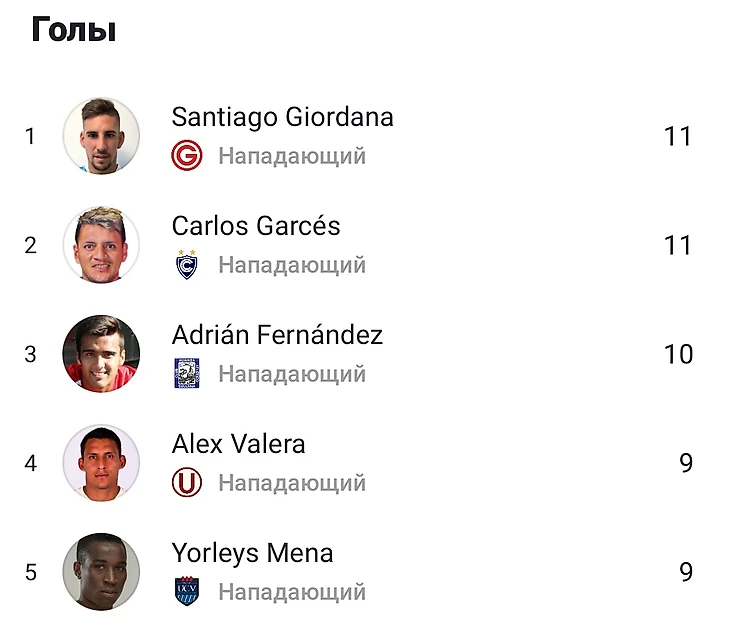Open Alex Valera player name
Screen dimensions: 730x633
click(239, 444)
